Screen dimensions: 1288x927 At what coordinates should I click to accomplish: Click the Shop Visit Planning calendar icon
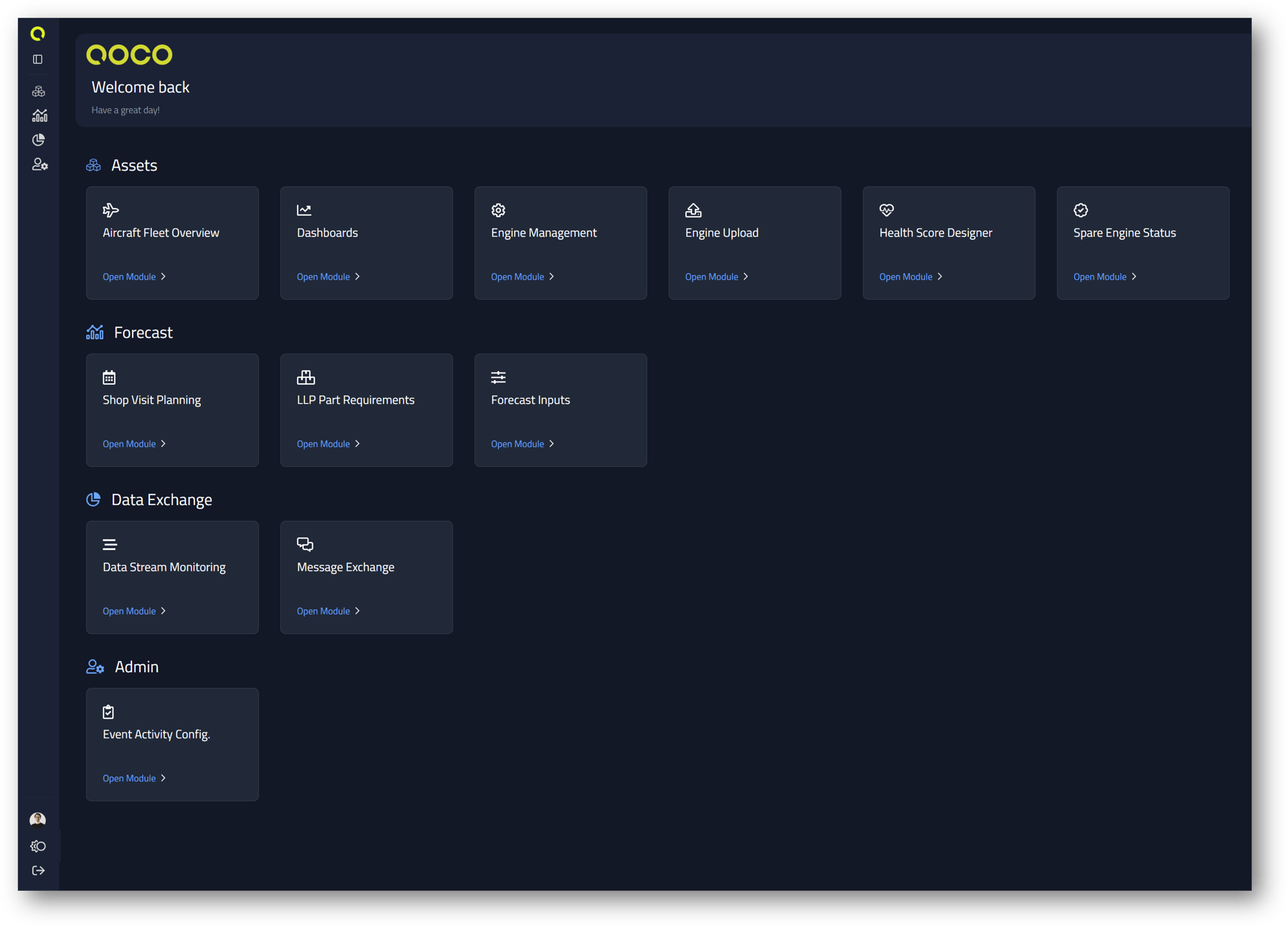109,377
